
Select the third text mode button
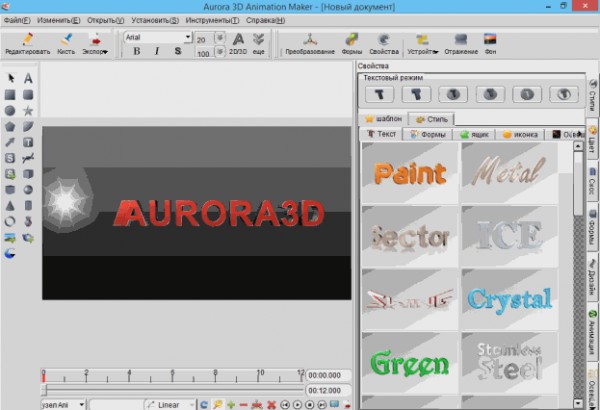[x=453, y=94]
